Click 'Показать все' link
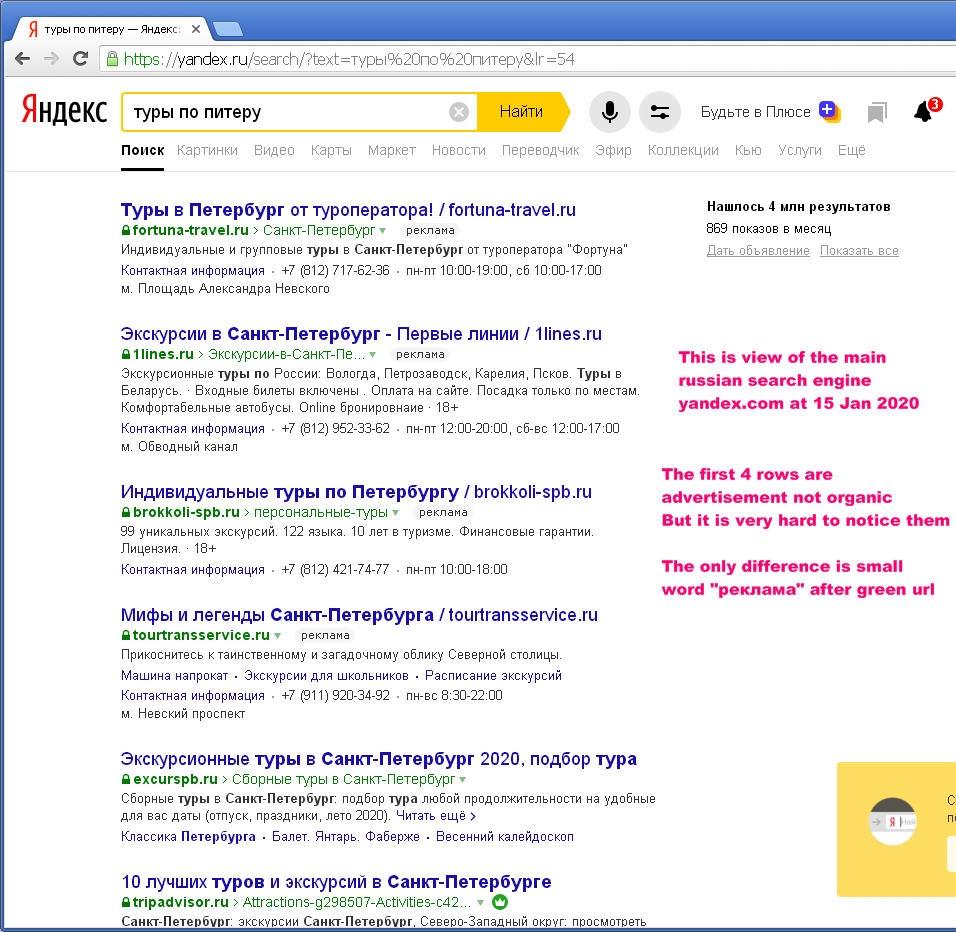This screenshot has height=932, width=956. pyautogui.click(x=859, y=251)
